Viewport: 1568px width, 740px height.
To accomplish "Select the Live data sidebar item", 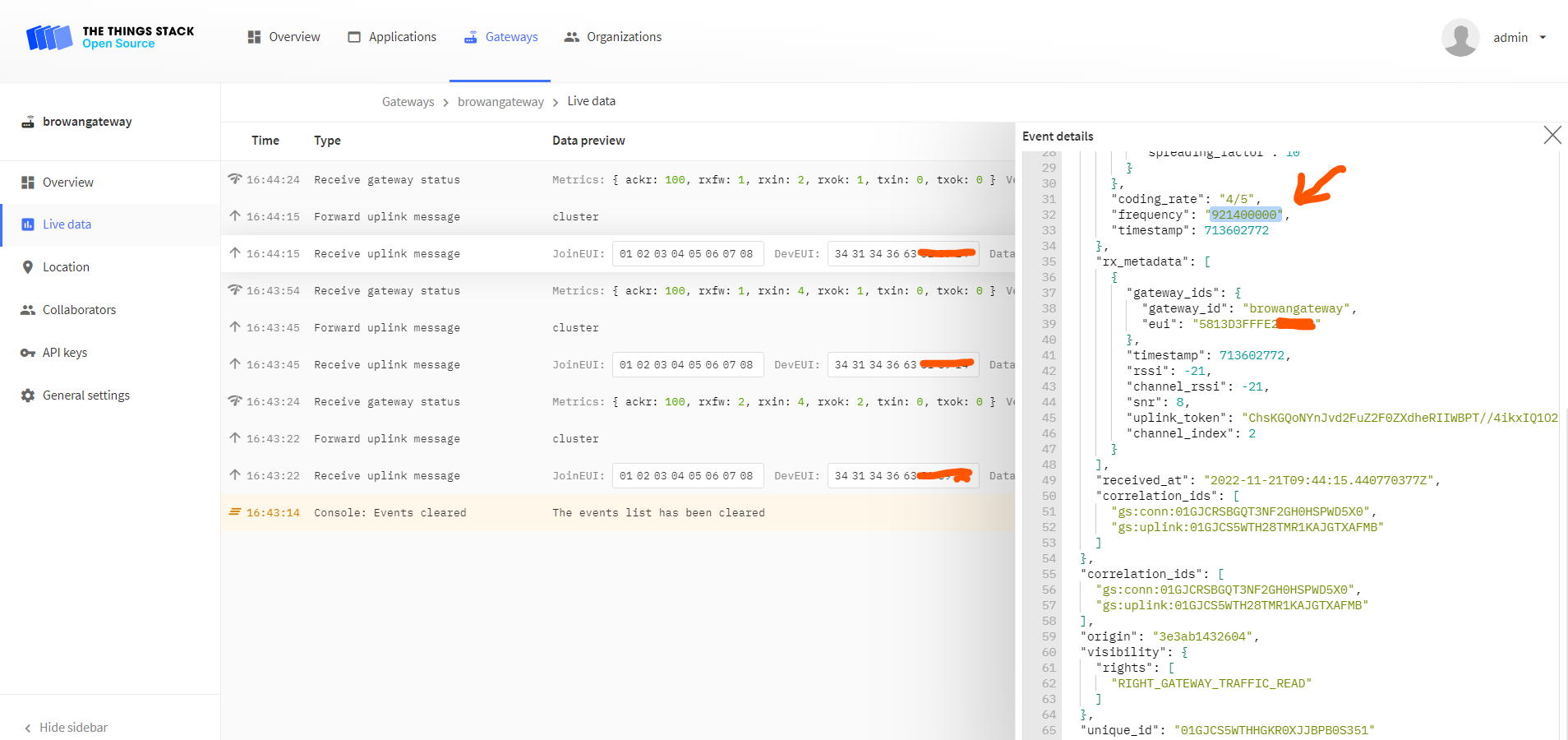I will click(67, 224).
